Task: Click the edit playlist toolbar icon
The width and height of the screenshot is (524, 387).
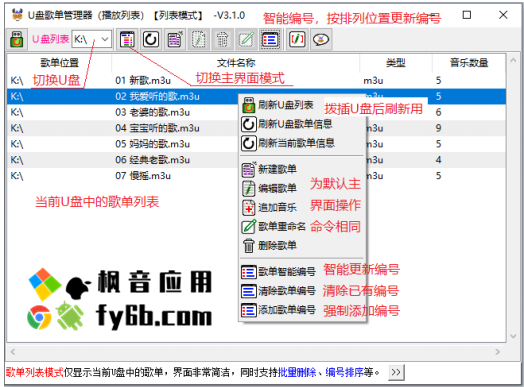Action: click(x=199, y=39)
